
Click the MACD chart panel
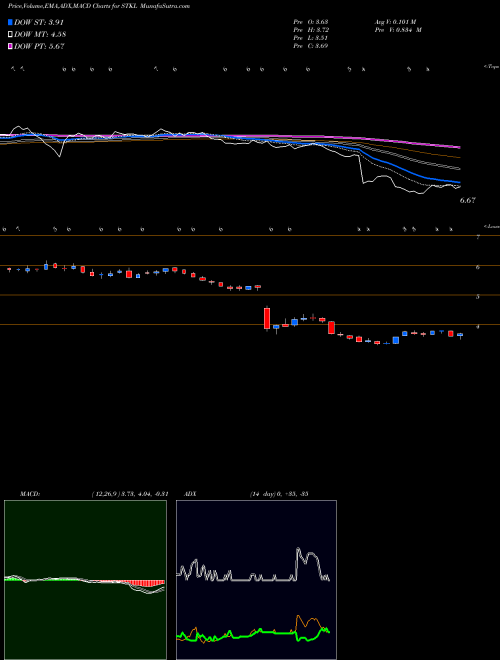pos(85,580)
